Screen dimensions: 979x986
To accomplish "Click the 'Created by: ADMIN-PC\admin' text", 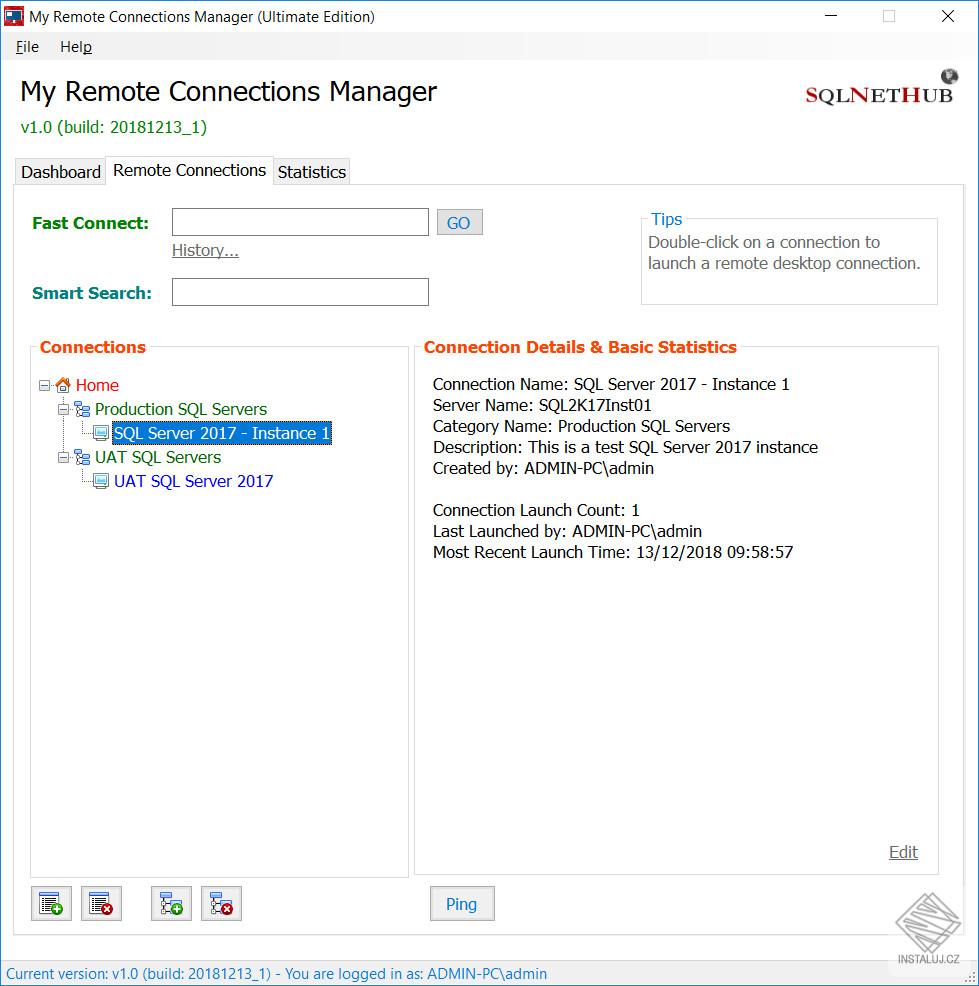I will (543, 468).
